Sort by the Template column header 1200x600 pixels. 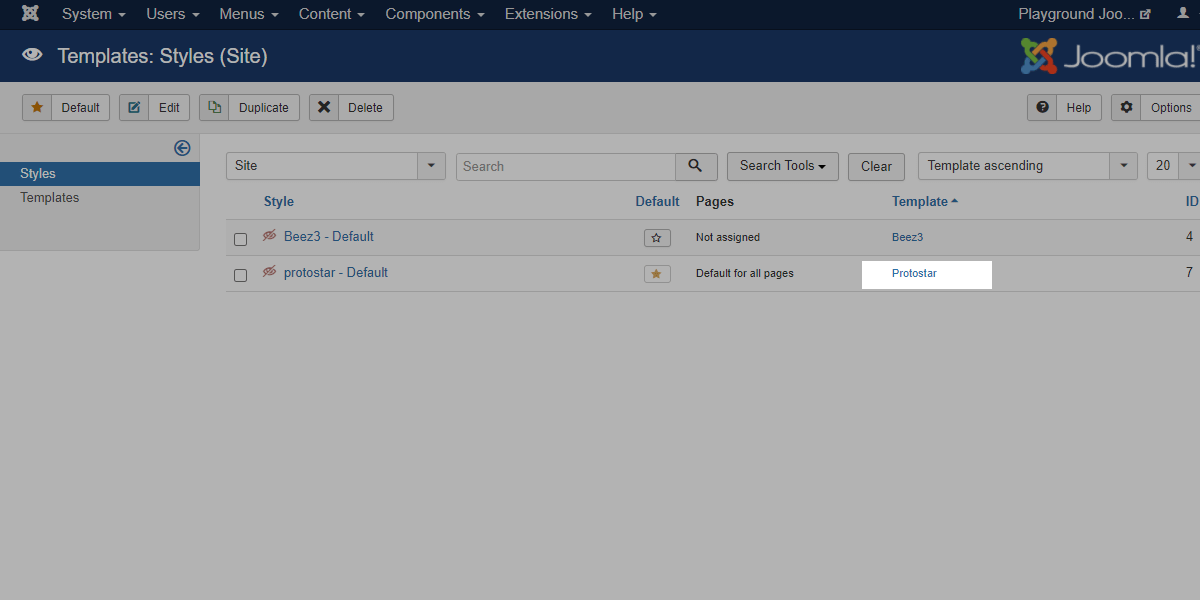925,201
